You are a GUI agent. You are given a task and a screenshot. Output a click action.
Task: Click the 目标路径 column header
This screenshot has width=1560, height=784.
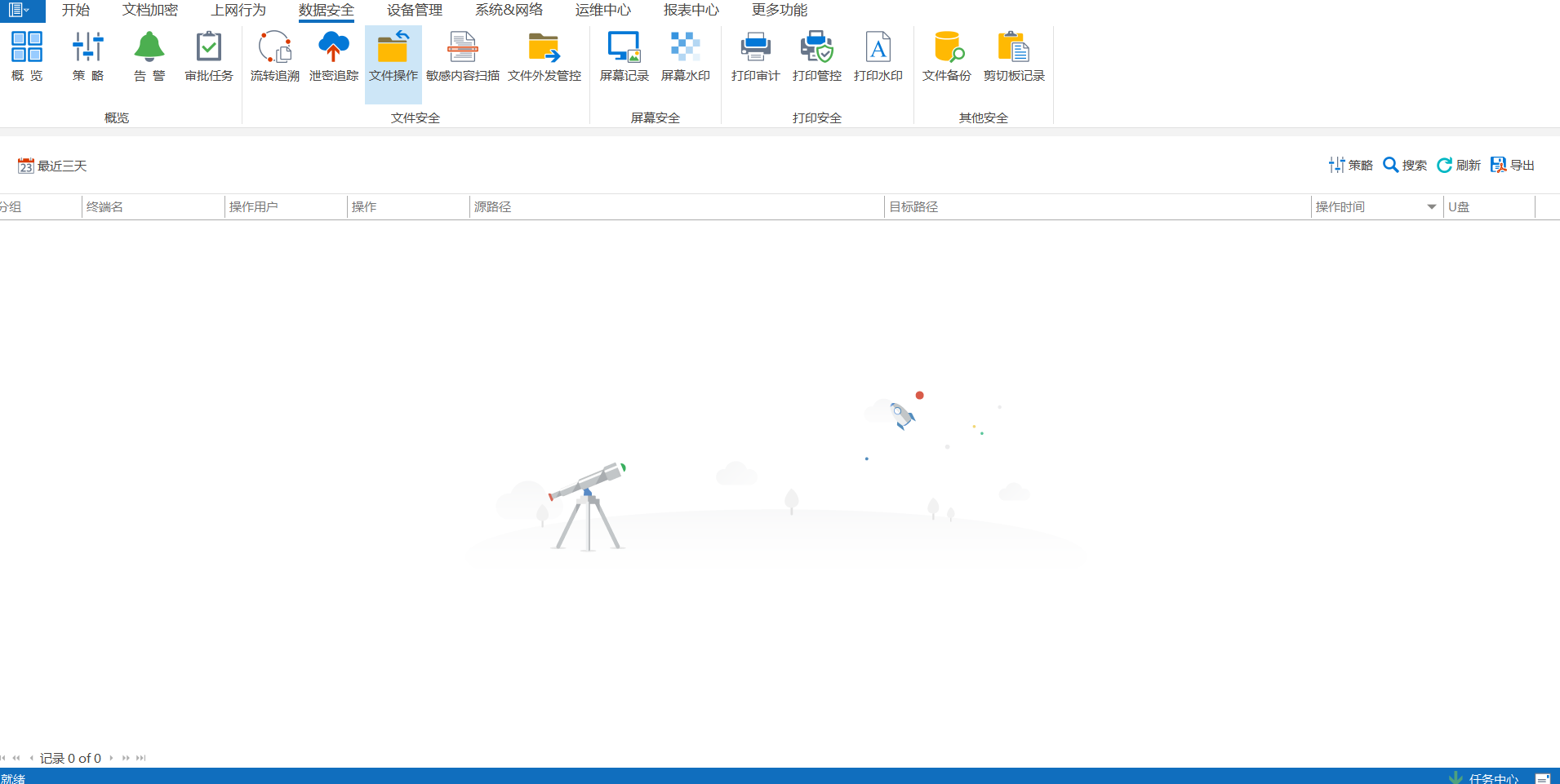(x=1099, y=207)
